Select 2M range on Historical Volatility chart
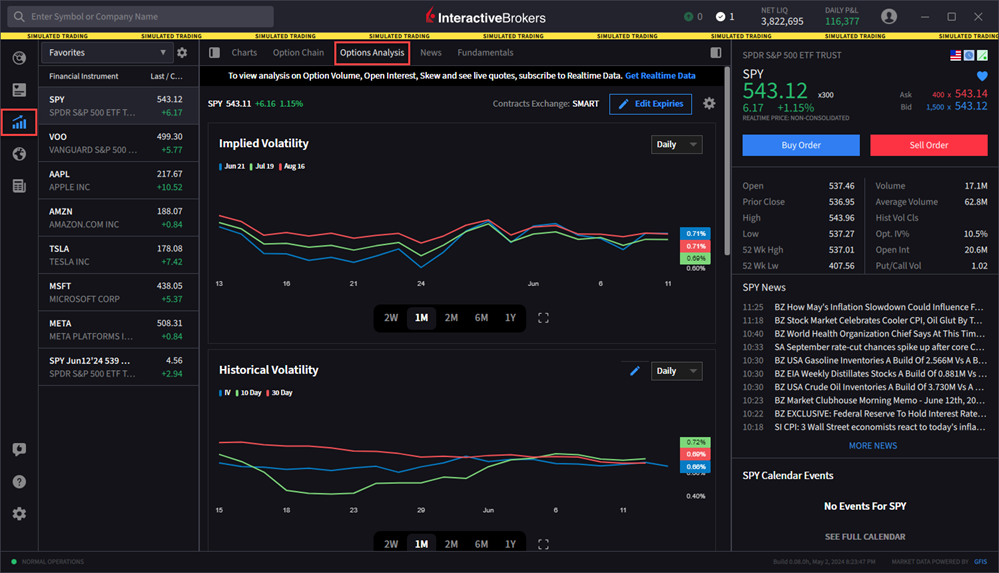Screen dimensions: 999x573 pyautogui.click(x=451, y=544)
